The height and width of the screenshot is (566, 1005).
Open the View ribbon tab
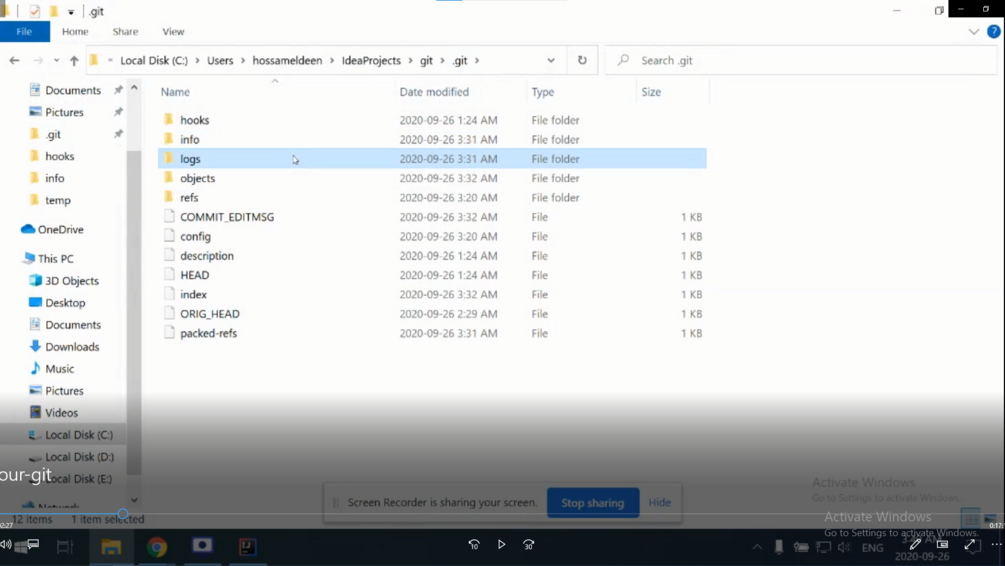[173, 31]
